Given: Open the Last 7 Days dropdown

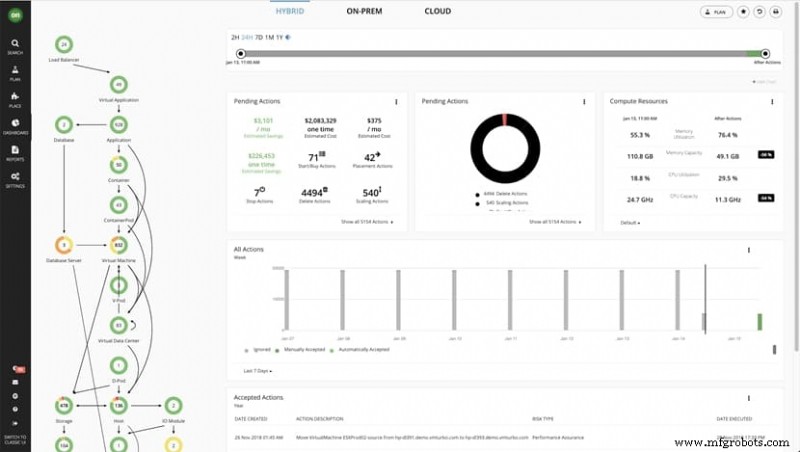Looking at the screenshot, I should click(x=258, y=371).
